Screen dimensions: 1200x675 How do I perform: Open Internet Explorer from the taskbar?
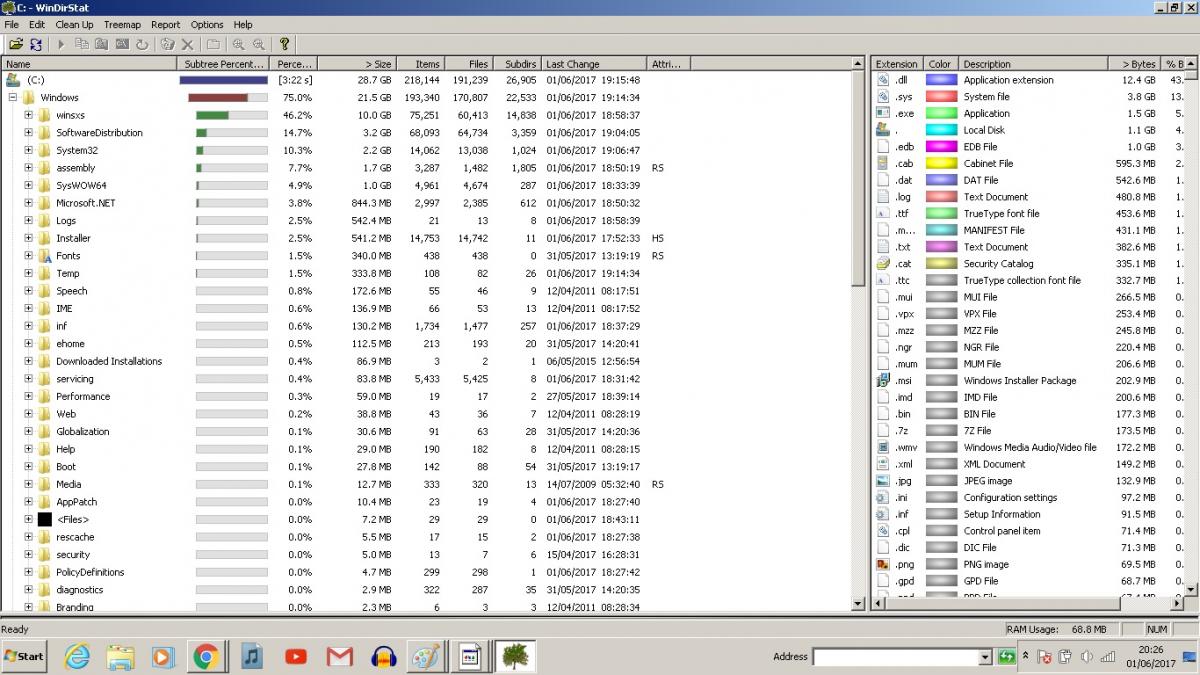point(77,656)
